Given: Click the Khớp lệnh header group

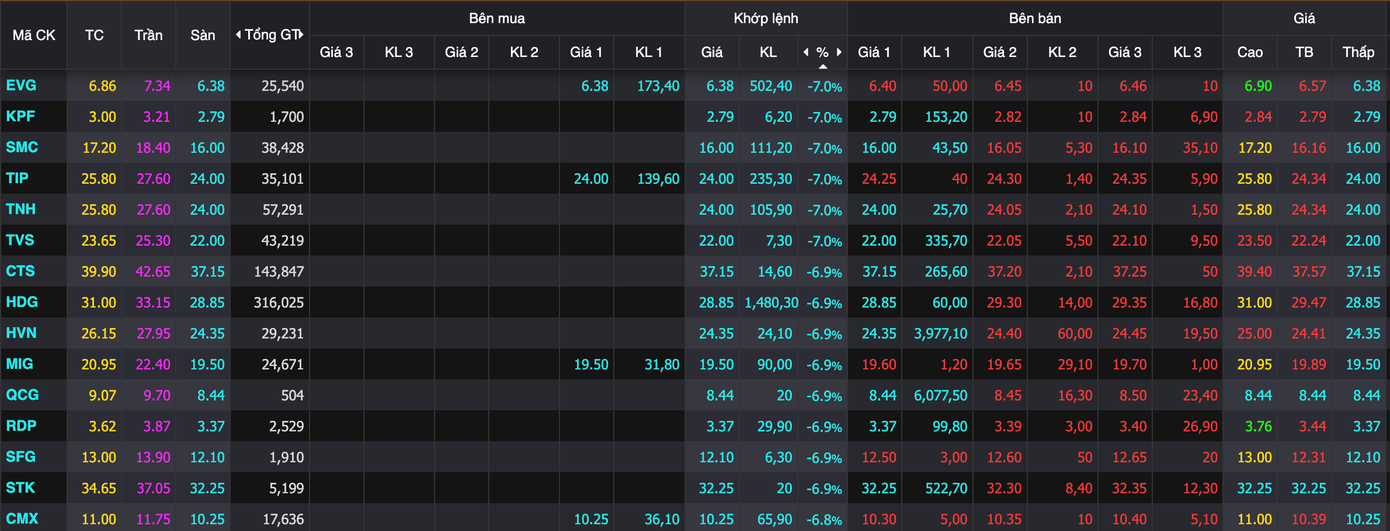Looking at the screenshot, I should (766, 18).
